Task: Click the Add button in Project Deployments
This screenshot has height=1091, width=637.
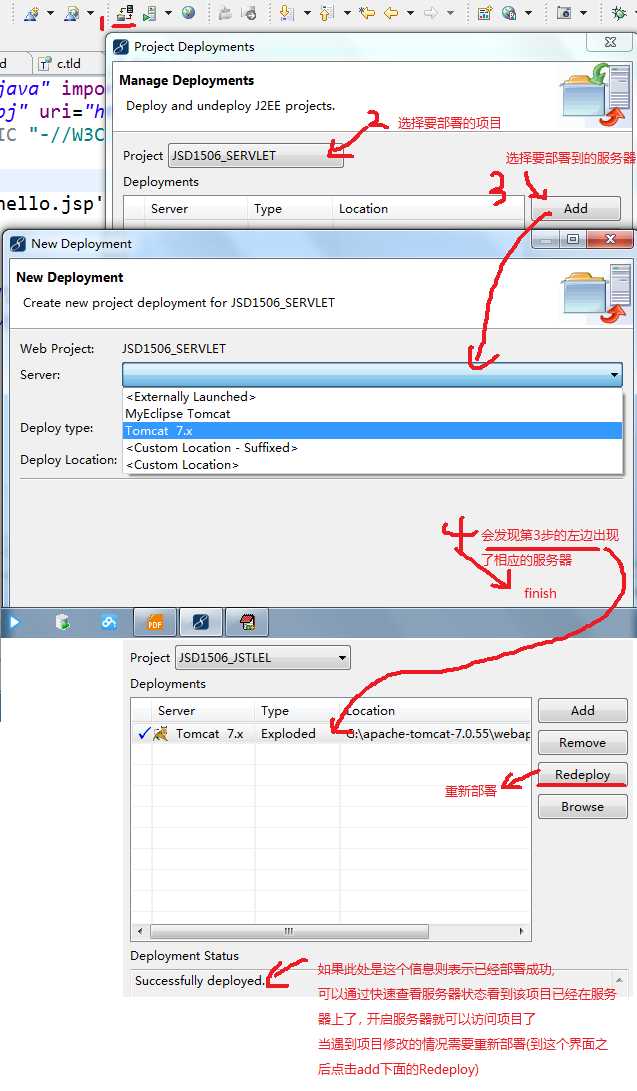Action: 575,209
